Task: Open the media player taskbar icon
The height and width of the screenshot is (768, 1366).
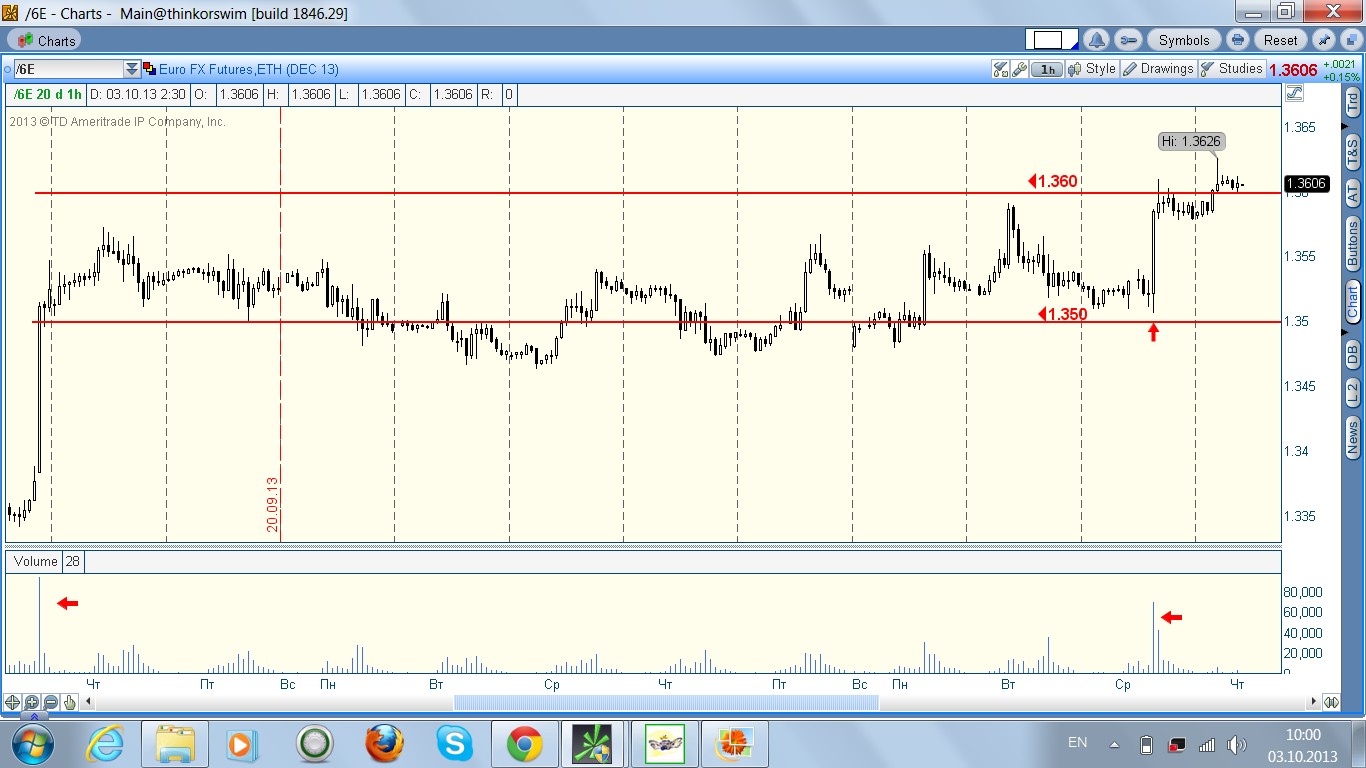Action: [240, 743]
